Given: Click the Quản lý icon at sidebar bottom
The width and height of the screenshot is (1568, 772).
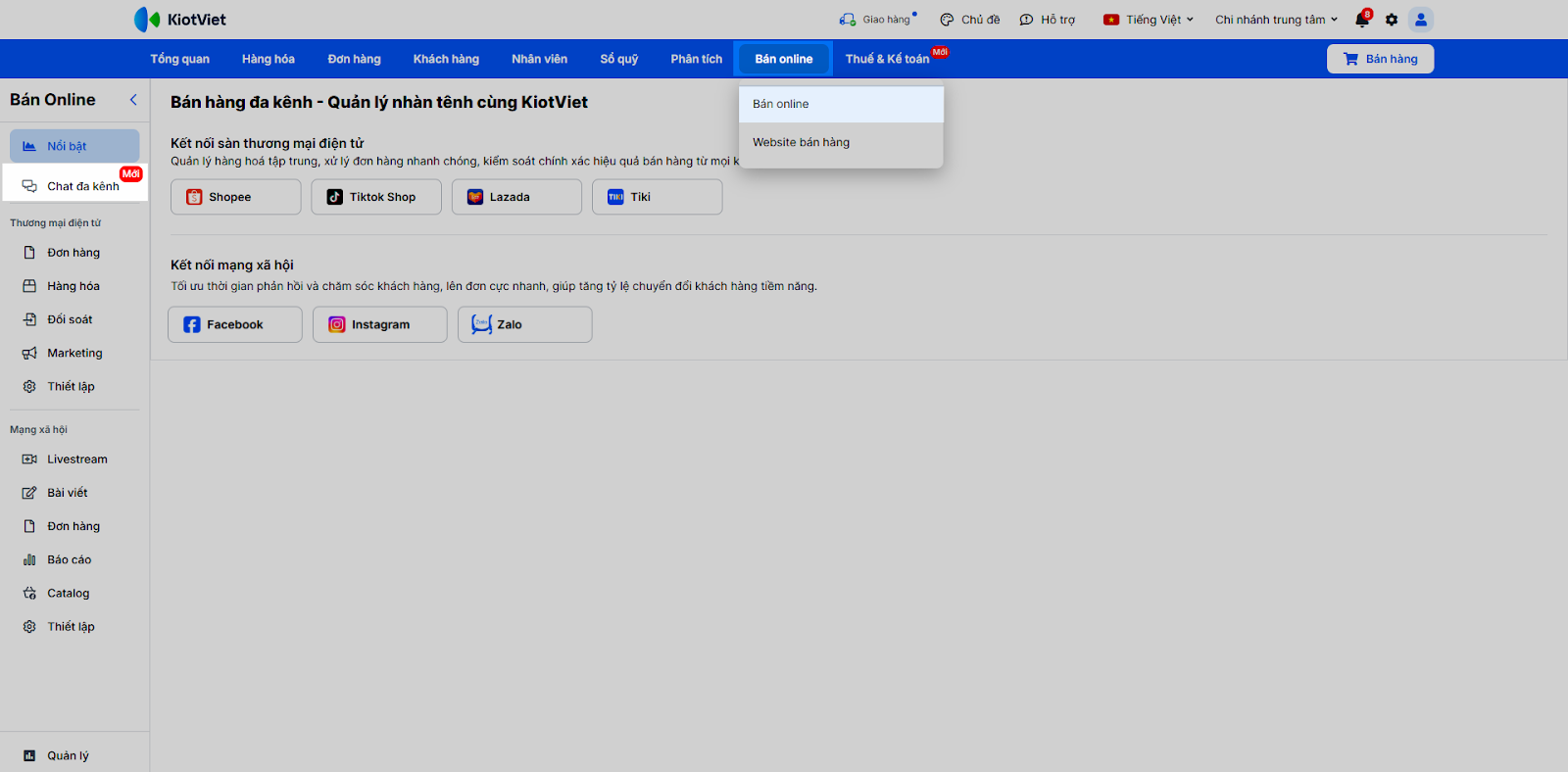Looking at the screenshot, I should (29, 755).
